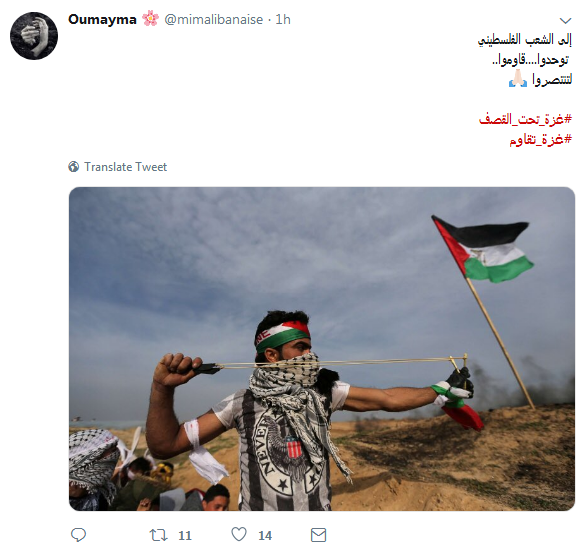
Task: Click the Translate Tweet link
Action: tap(125, 167)
